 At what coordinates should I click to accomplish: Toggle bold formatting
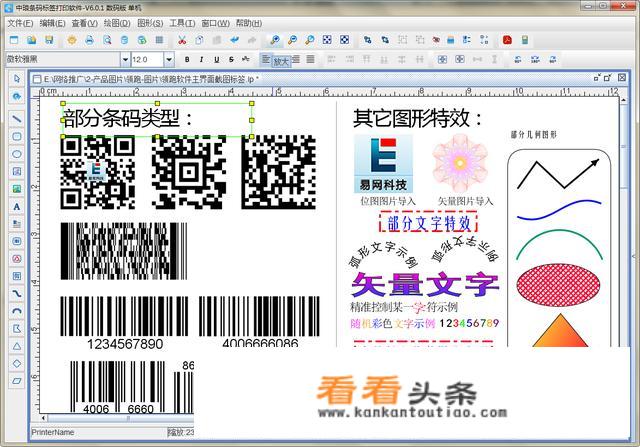coord(187,60)
